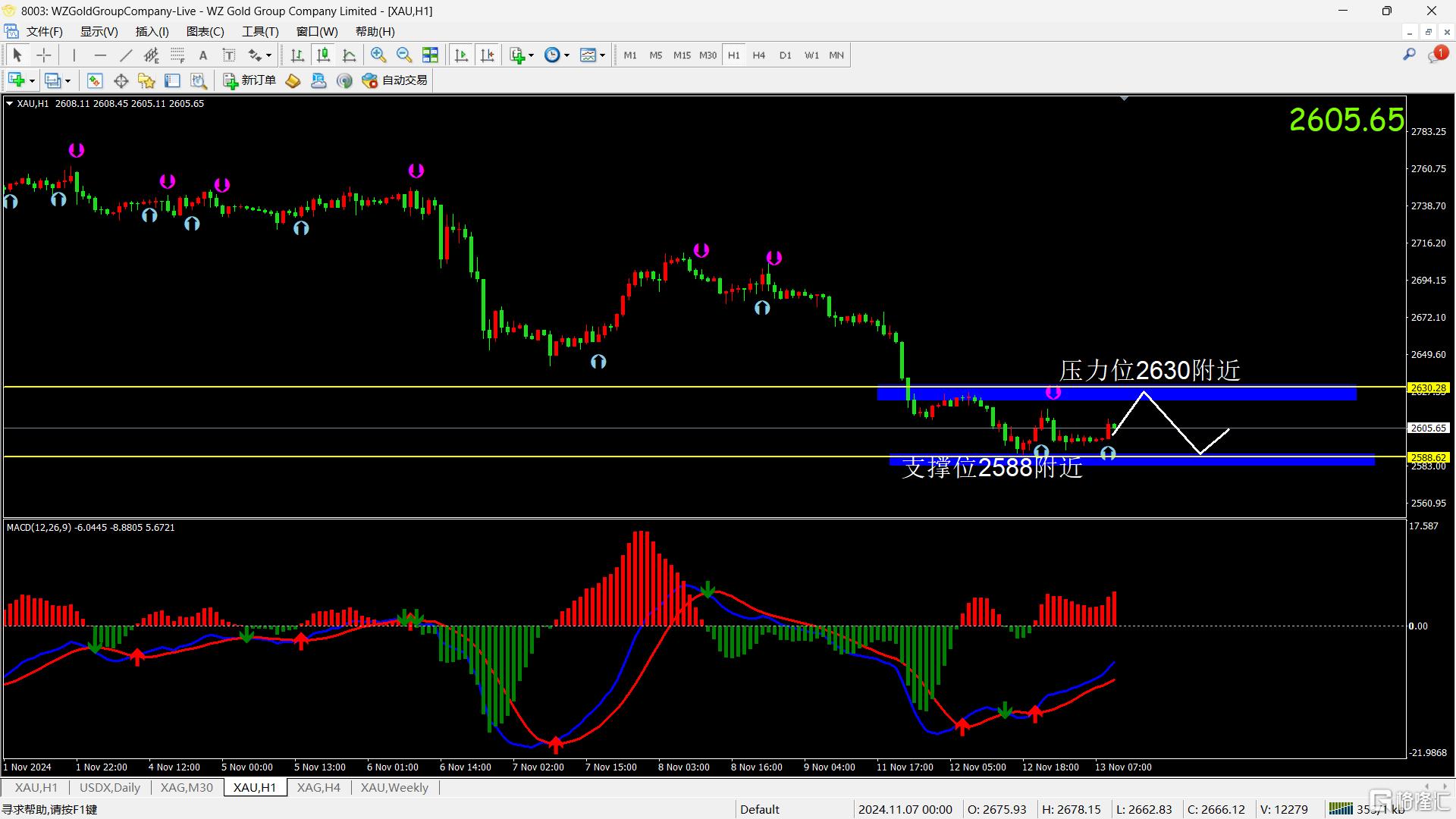Screen dimensions: 1456x819
Task: Activate the crosshair tool
Action: [44, 55]
